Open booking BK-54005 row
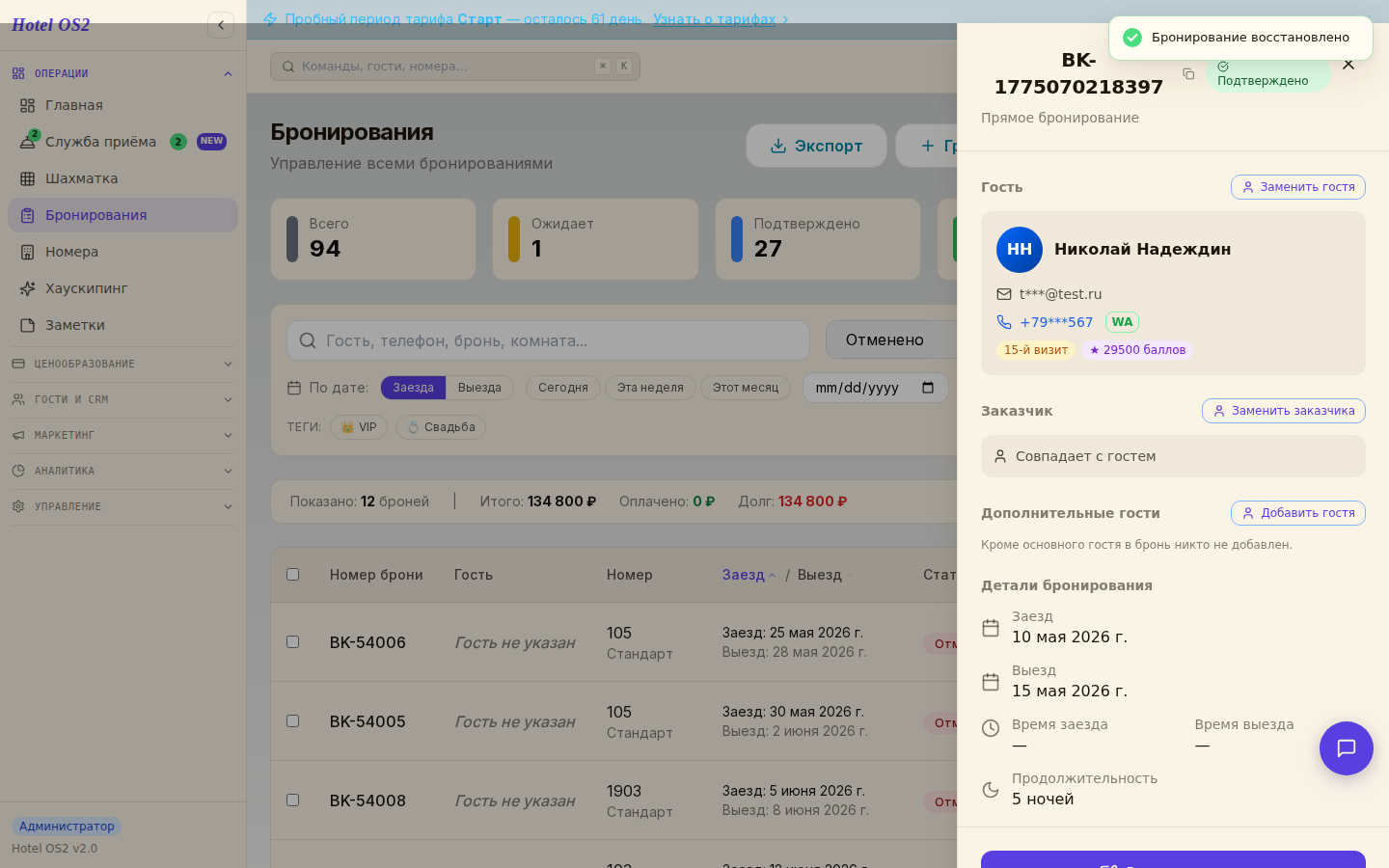This screenshot has height=868, width=1389. point(613,721)
